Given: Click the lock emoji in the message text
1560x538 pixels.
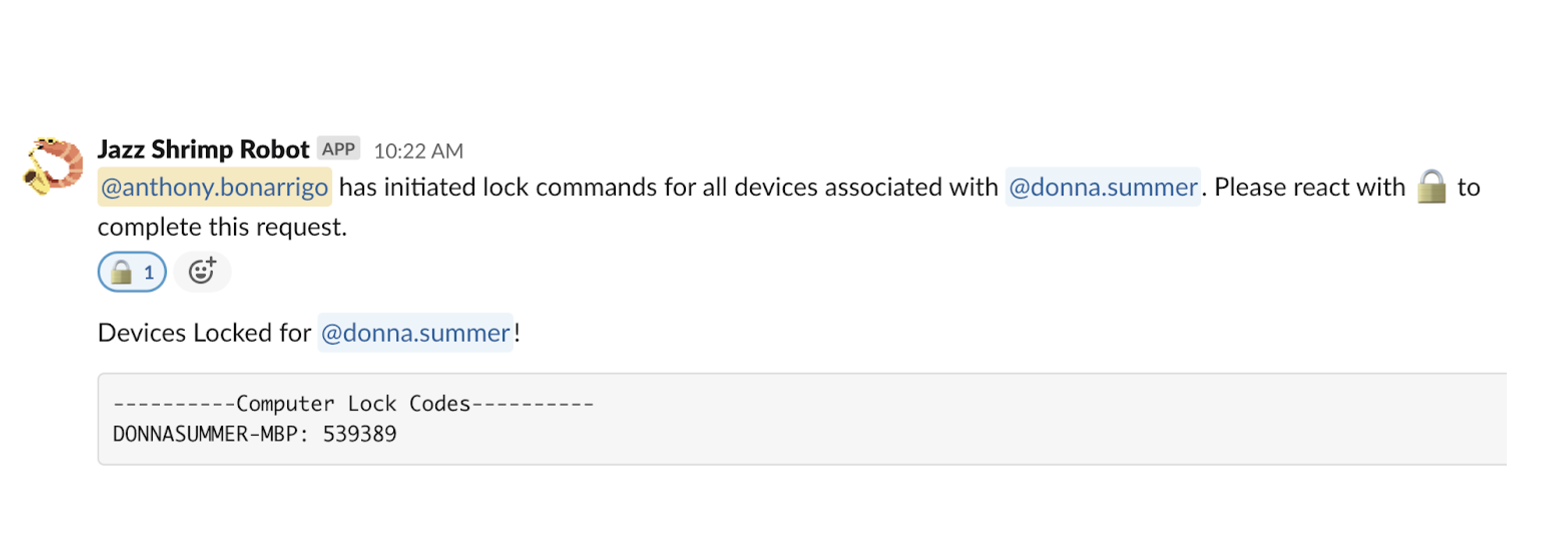Looking at the screenshot, I should point(1432,187).
